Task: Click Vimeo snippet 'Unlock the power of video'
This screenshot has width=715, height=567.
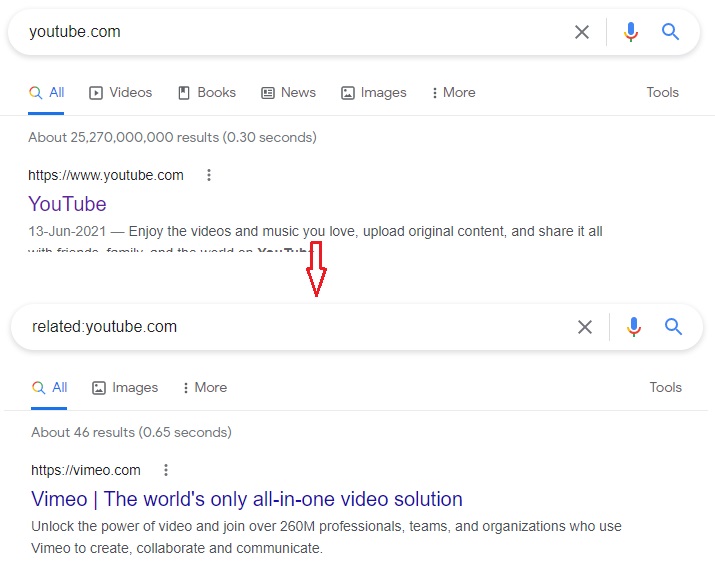Action: [111, 526]
